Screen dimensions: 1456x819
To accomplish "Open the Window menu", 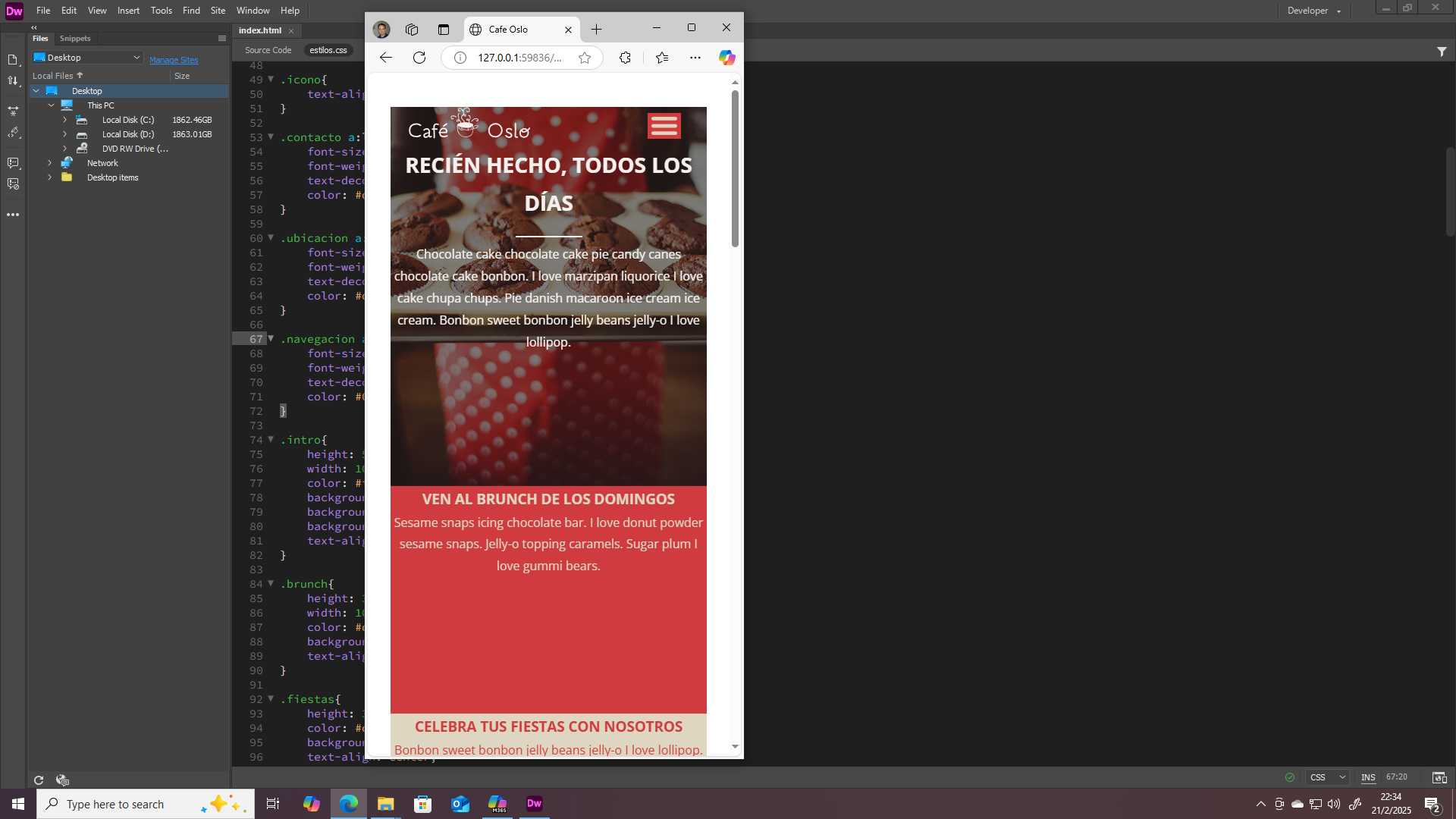I will [x=253, y=10].
